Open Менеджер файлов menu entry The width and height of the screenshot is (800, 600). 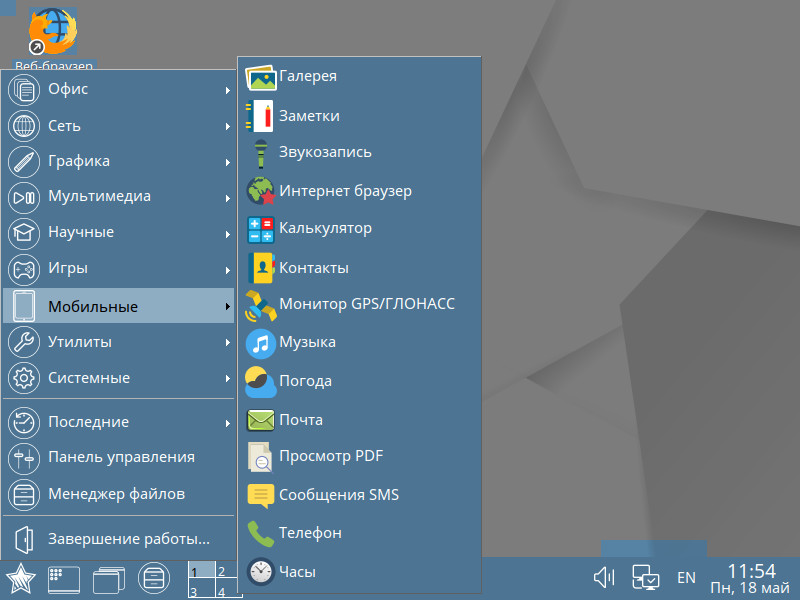[x=118, y=494]
